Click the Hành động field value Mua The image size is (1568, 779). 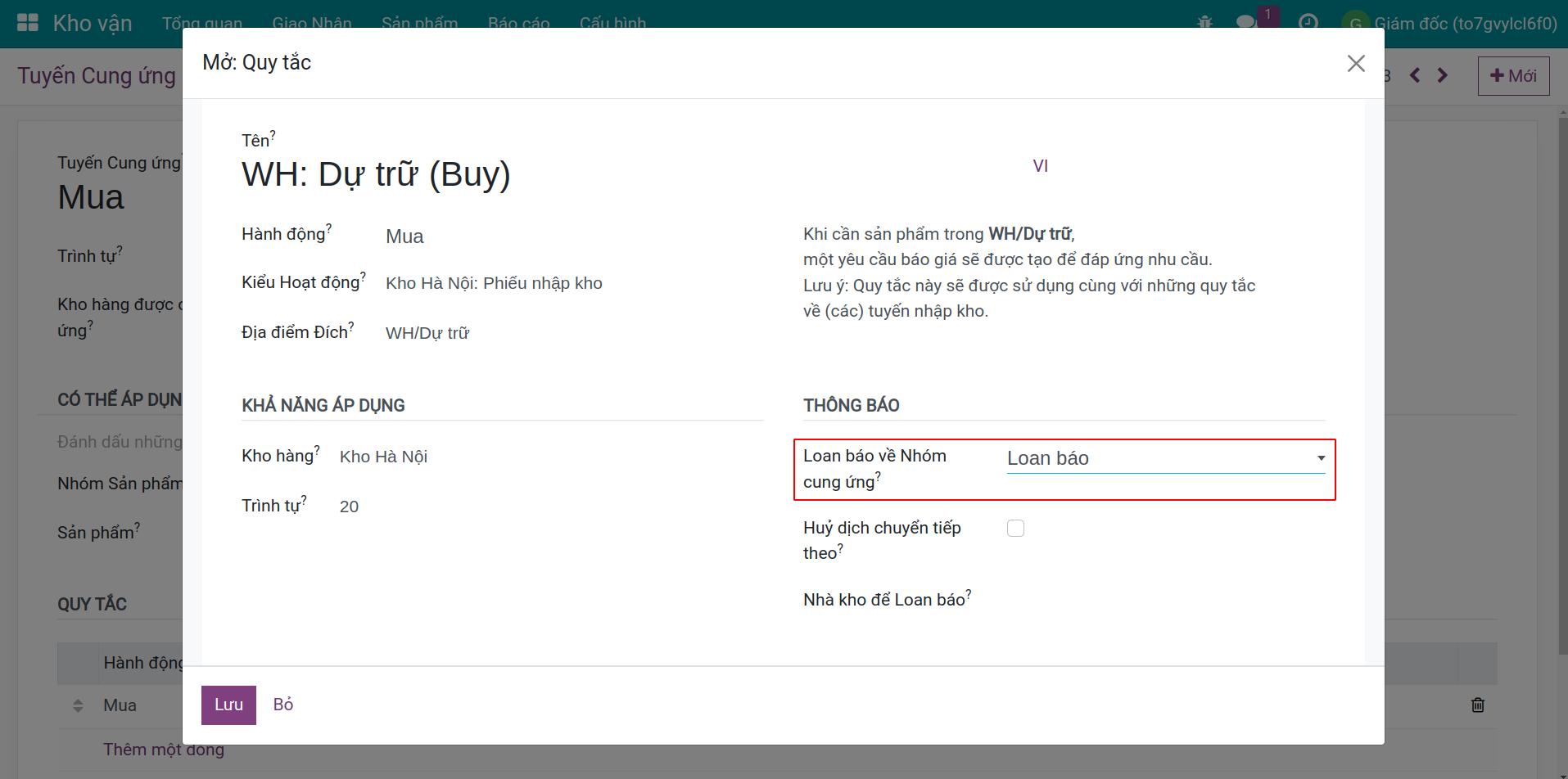(404, 236)
